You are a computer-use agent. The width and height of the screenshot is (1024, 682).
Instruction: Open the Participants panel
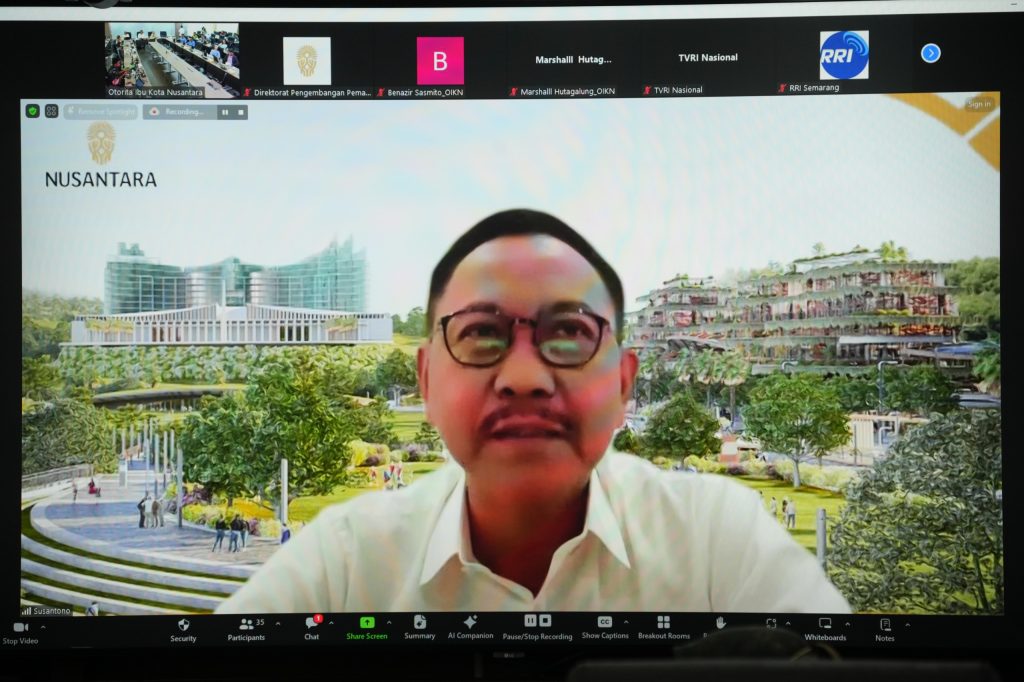coord(246,624)
